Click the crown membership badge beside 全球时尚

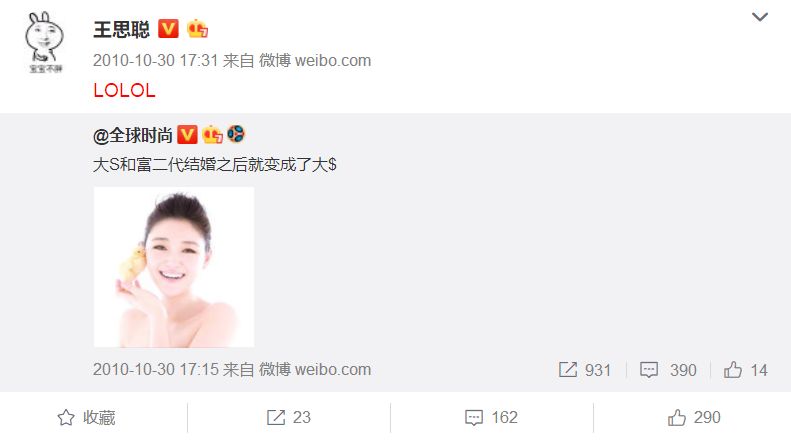click(212, 135)
